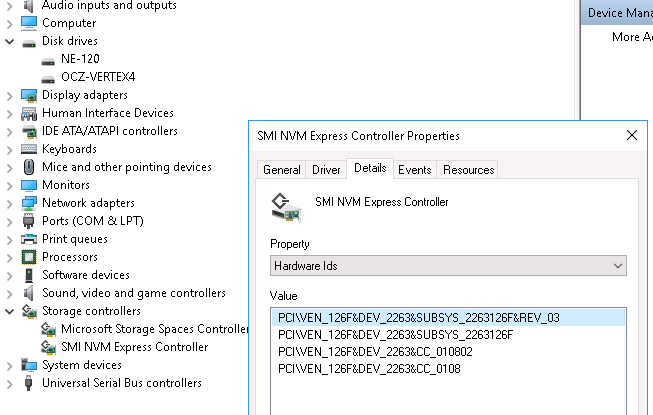This screenshot has height=415, width=653.
Task: Click the Print queues icon
Action: [29, 239]
